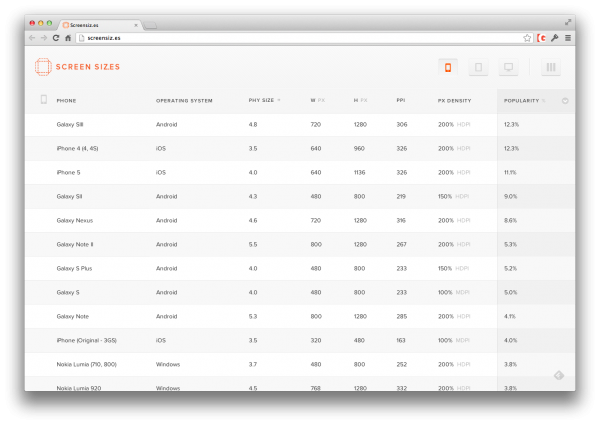
Task: Open the wrench extension icon
Action: [x=555, y=38]
